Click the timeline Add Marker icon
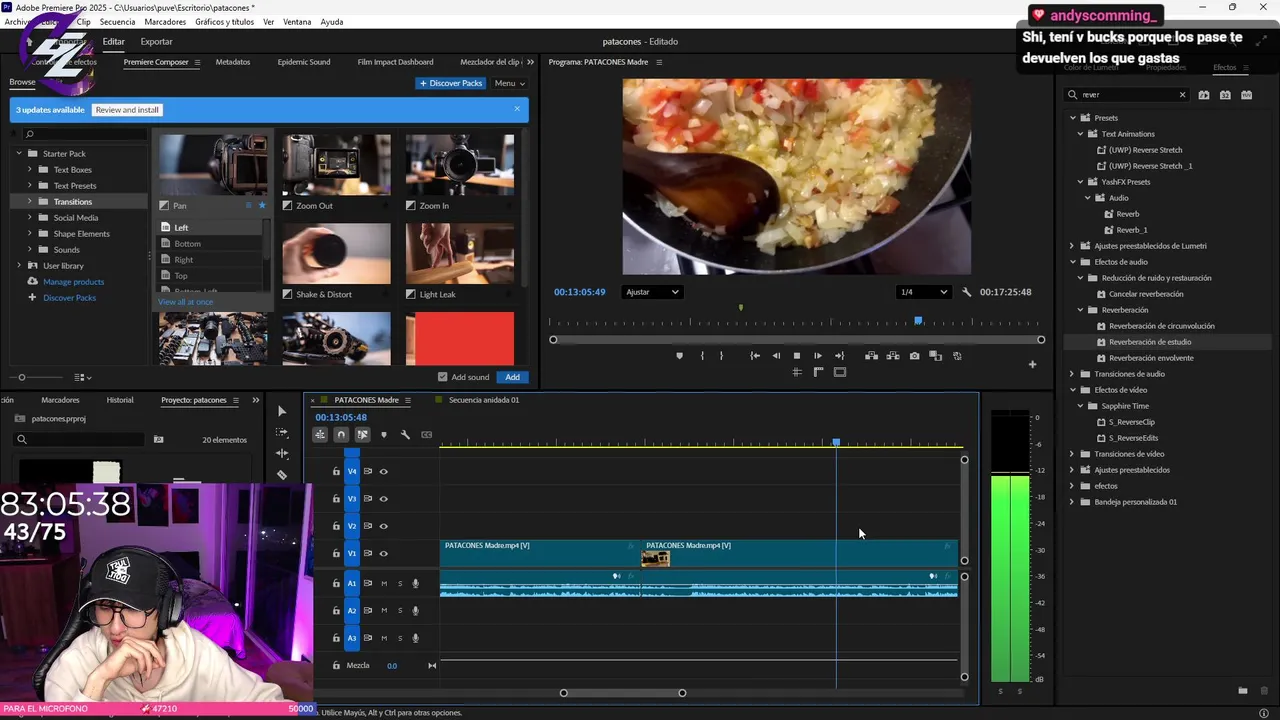1280x720 pixels. (x=384, y=435)
